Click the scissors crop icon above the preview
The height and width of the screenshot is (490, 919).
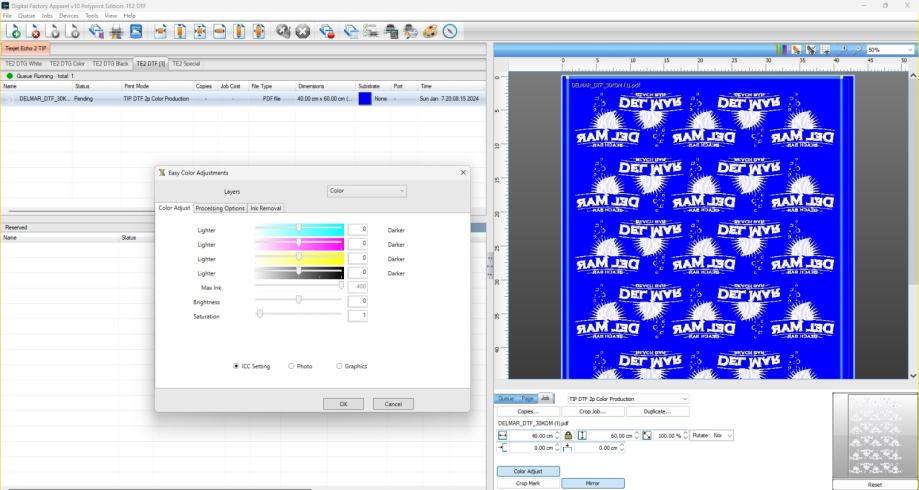(813, 48)
